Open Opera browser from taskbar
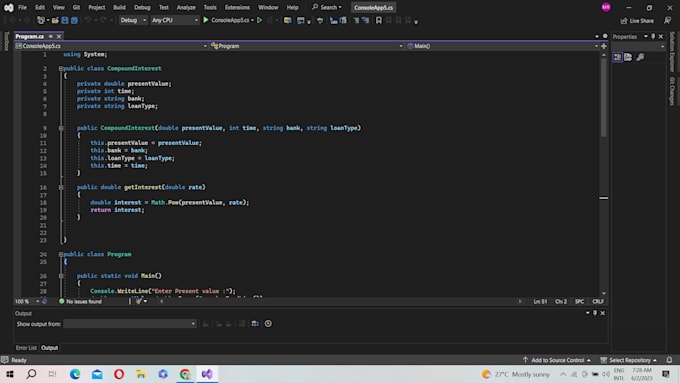The height and width of the screenshot is (383, 680). 119,374
